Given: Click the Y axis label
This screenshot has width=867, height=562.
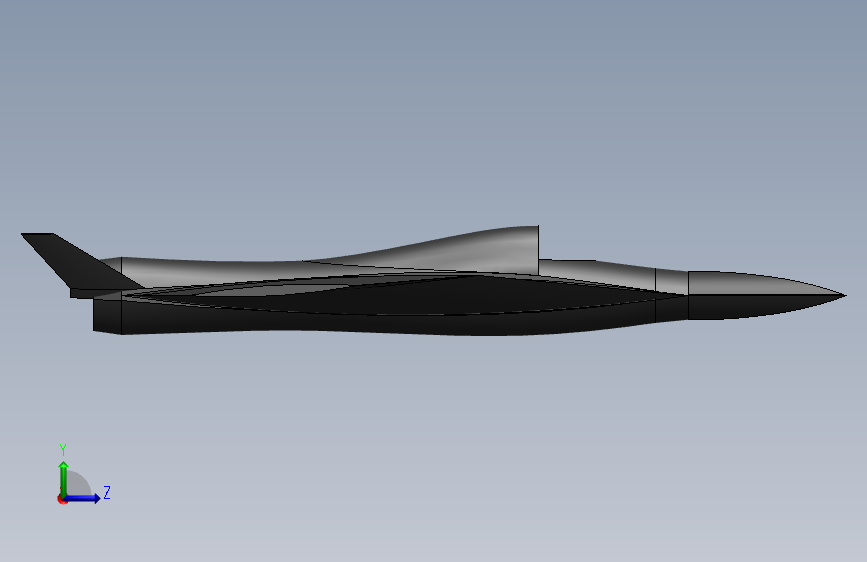Looking at the screenshot, I should (x=63, y=450).
